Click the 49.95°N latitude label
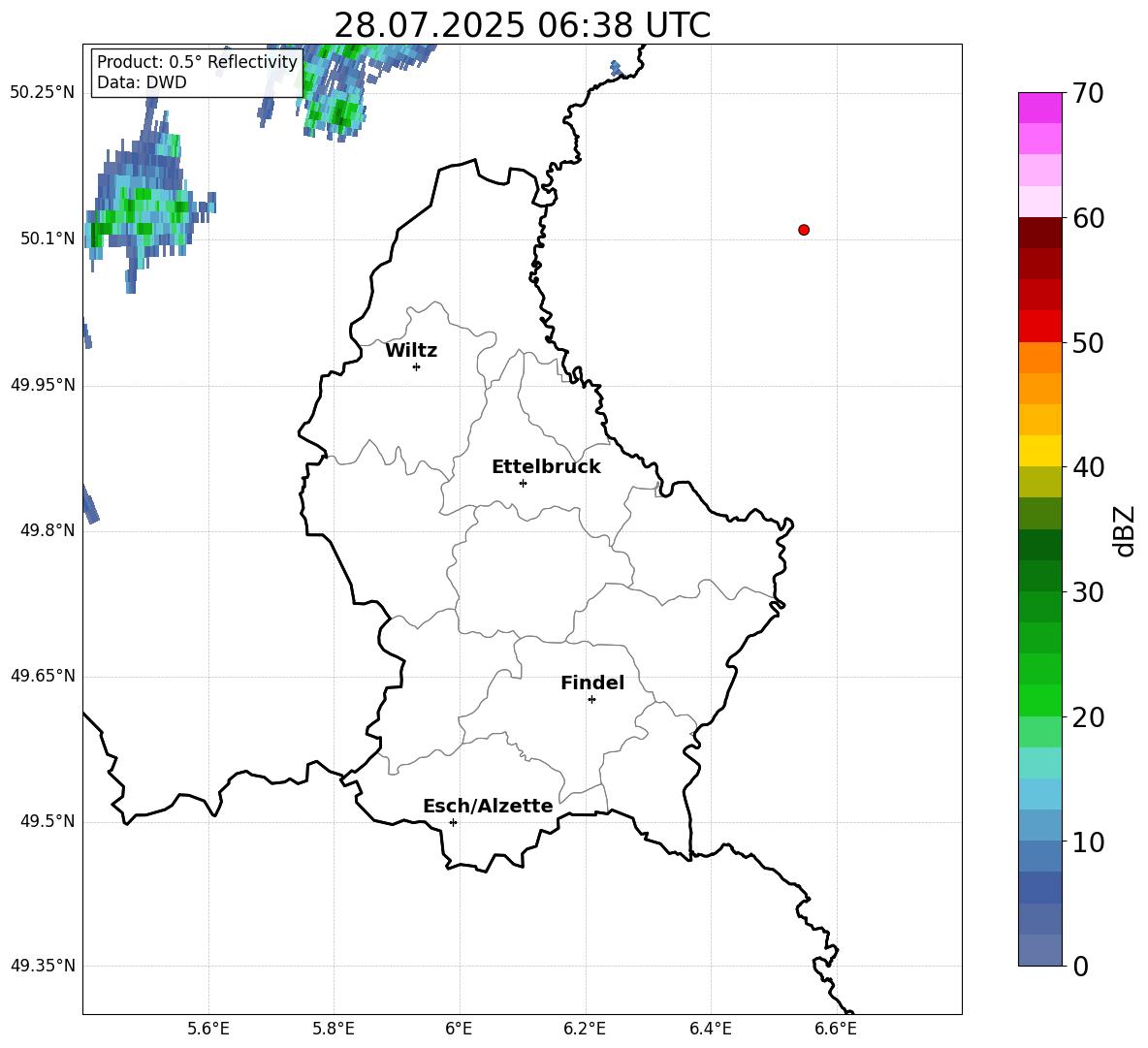 tap(43, 385)
